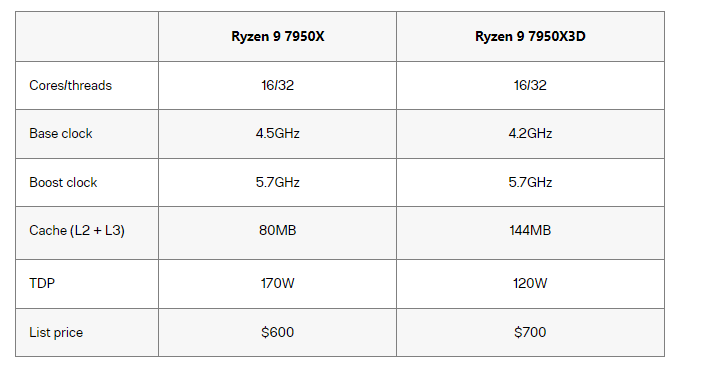Viewport: 717px width, 384px height.
Task: Click 5.7GHz boost clock for 7950X3D
Action: (x=530, y=182)
